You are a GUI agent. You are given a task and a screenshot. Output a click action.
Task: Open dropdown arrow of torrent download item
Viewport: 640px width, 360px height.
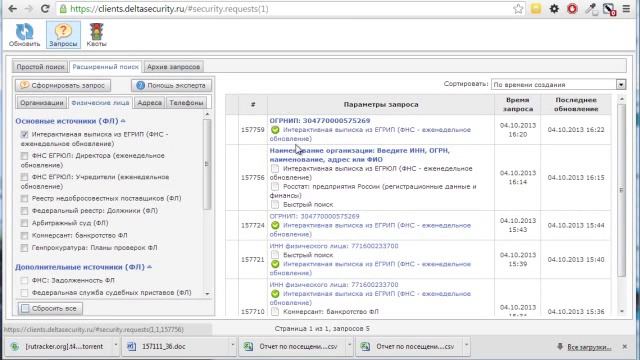(x=116, y=346)
